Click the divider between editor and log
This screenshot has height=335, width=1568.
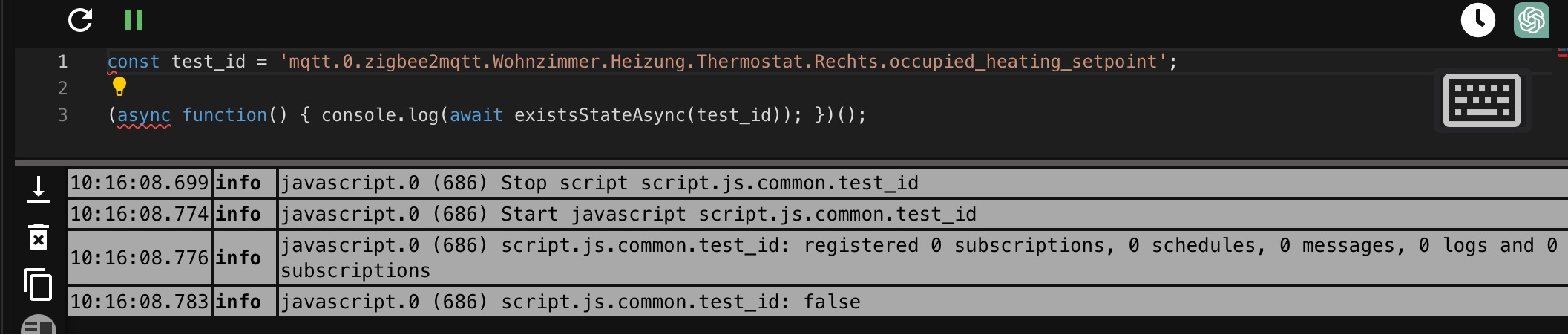click(791, 162)
